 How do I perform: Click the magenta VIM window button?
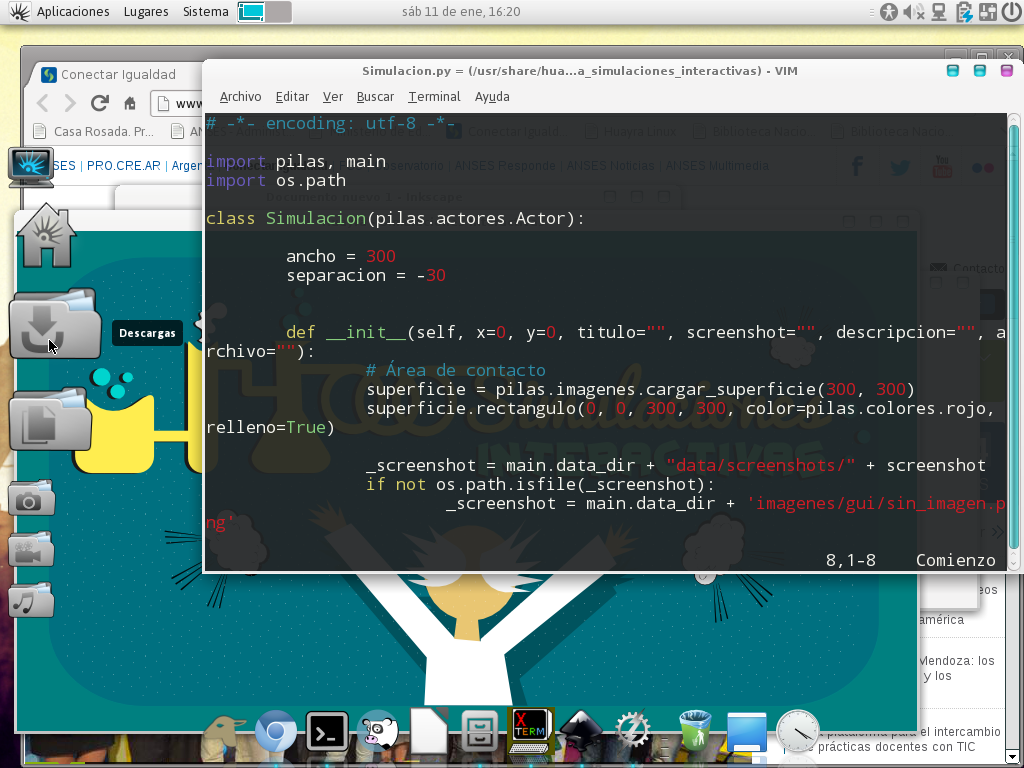pyautogui.click(x=1006, y=71)
